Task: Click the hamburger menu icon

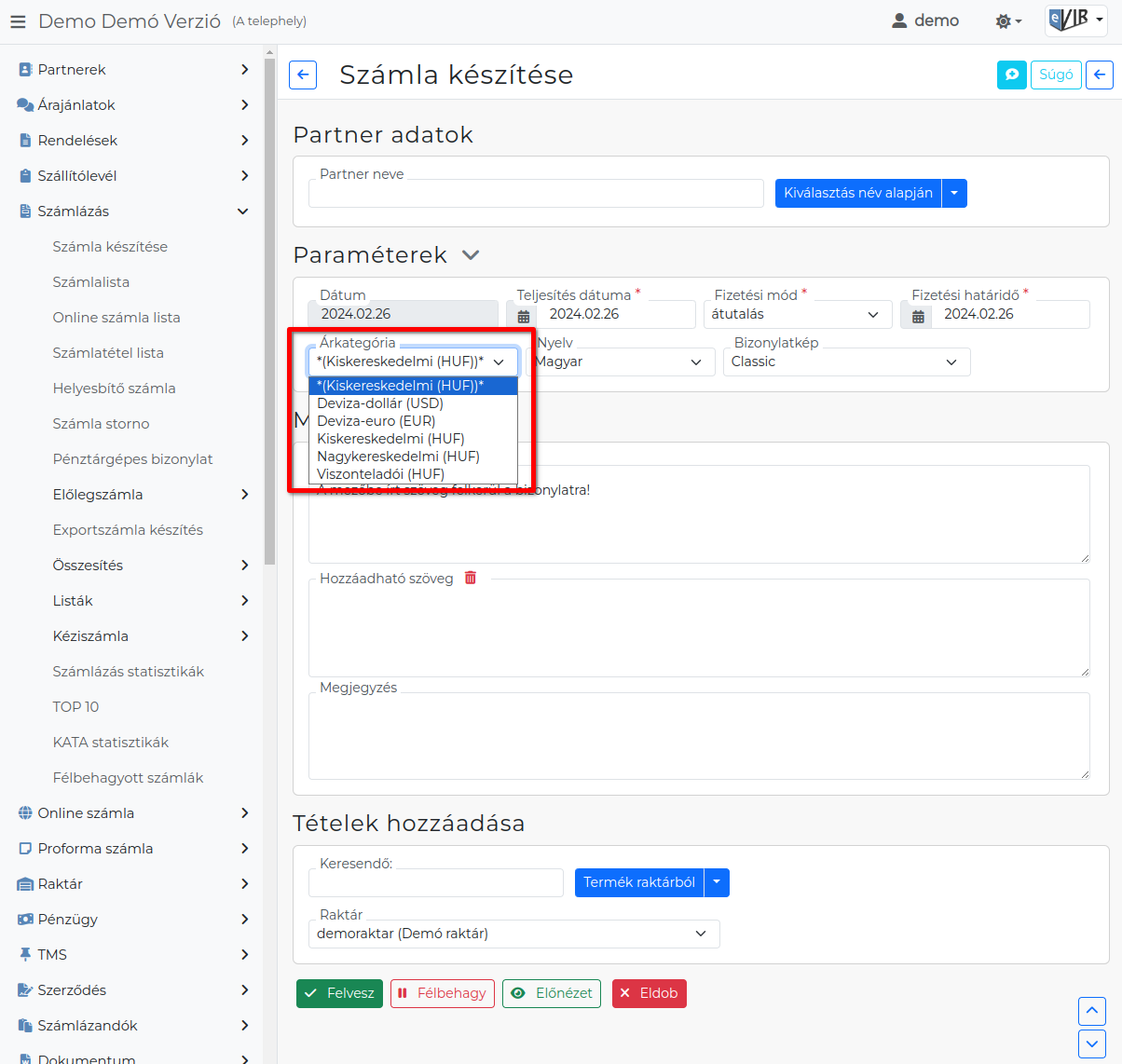Action: [18, 21]
